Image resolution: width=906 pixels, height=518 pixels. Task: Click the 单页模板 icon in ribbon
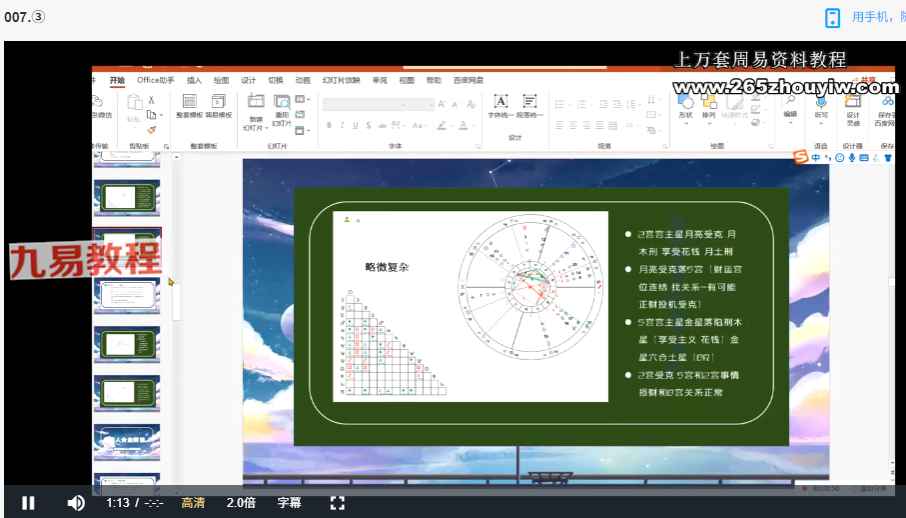218,106
